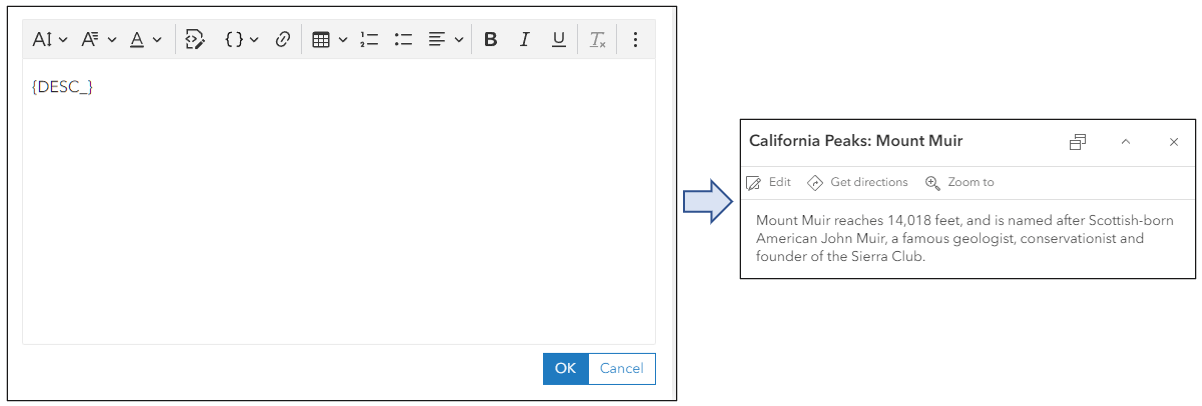
Task: Open the font size dropdown
Action: (x=49, y=40)
